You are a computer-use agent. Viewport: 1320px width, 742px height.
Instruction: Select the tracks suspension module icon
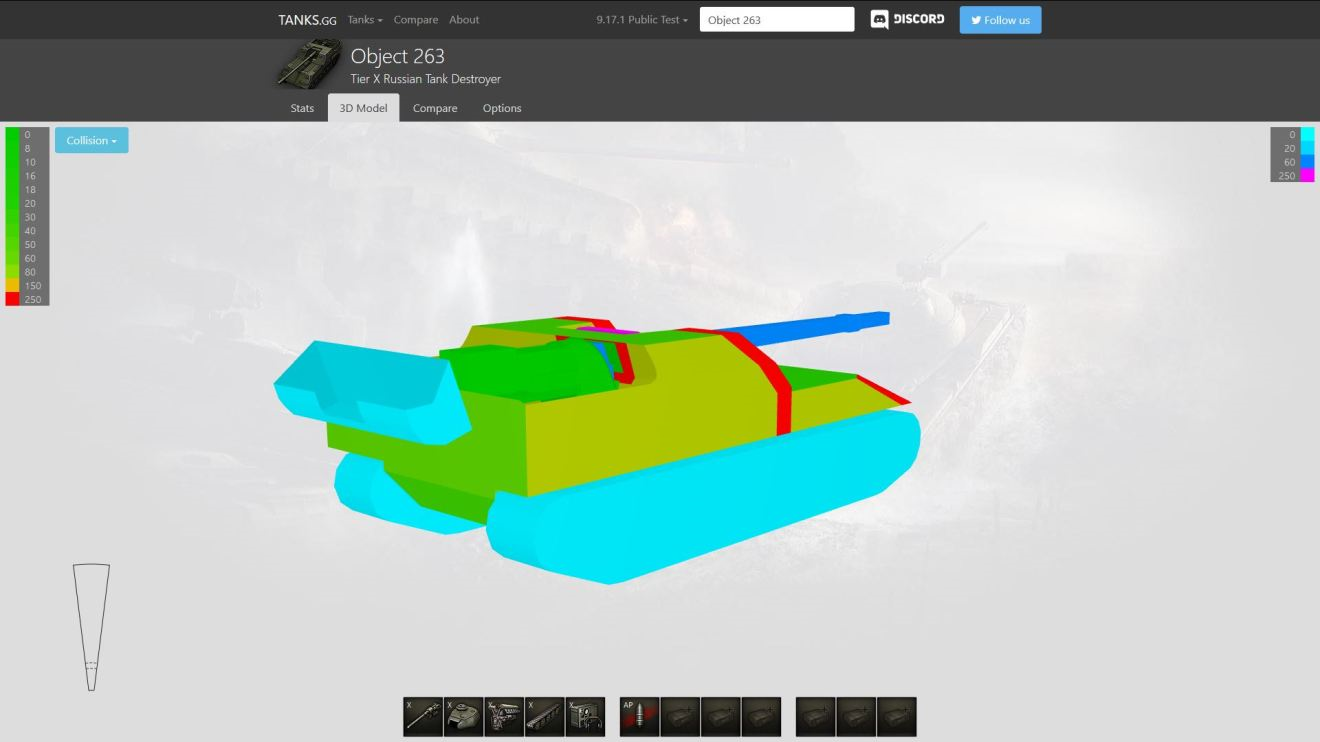pos(545,717)
